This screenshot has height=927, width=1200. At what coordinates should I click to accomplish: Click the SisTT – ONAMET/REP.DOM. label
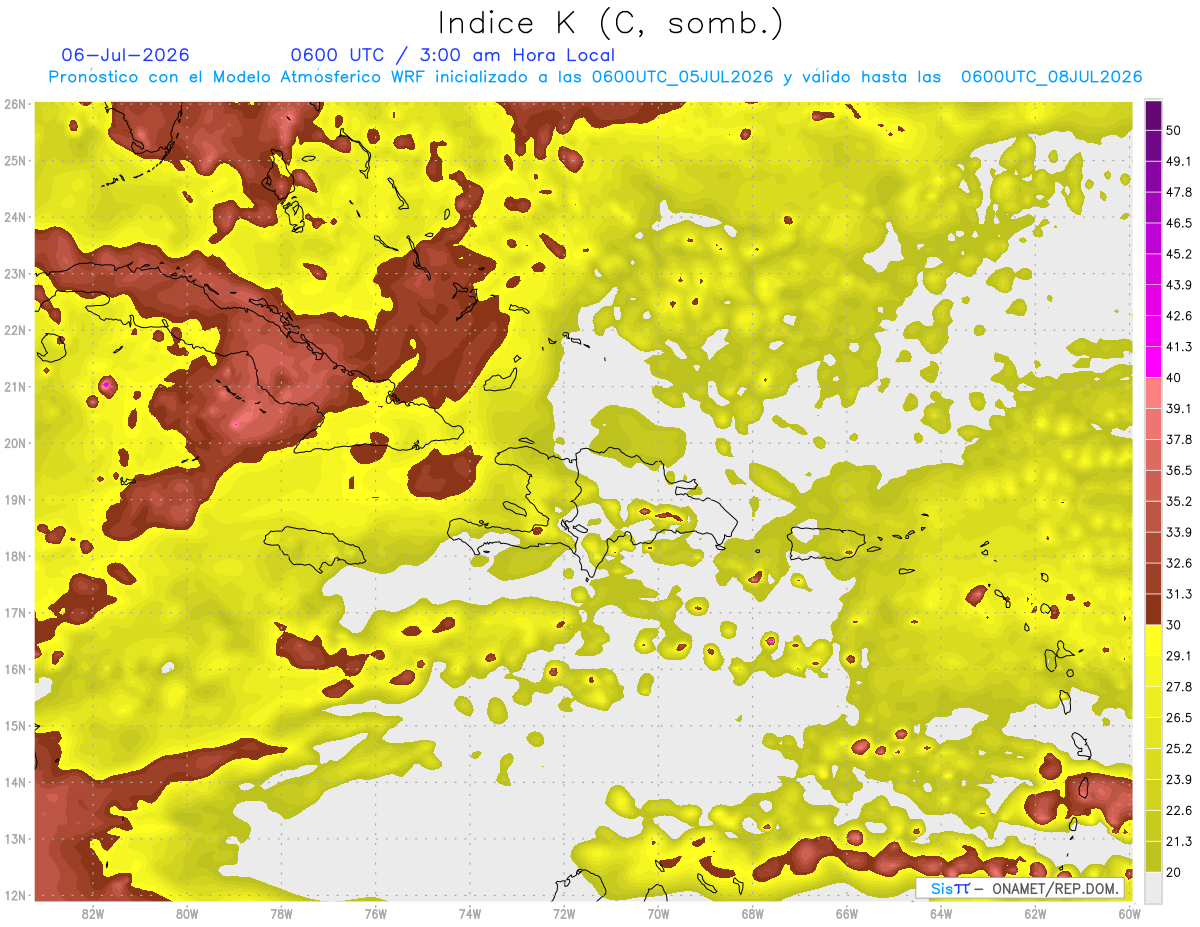click(1019, 888)
